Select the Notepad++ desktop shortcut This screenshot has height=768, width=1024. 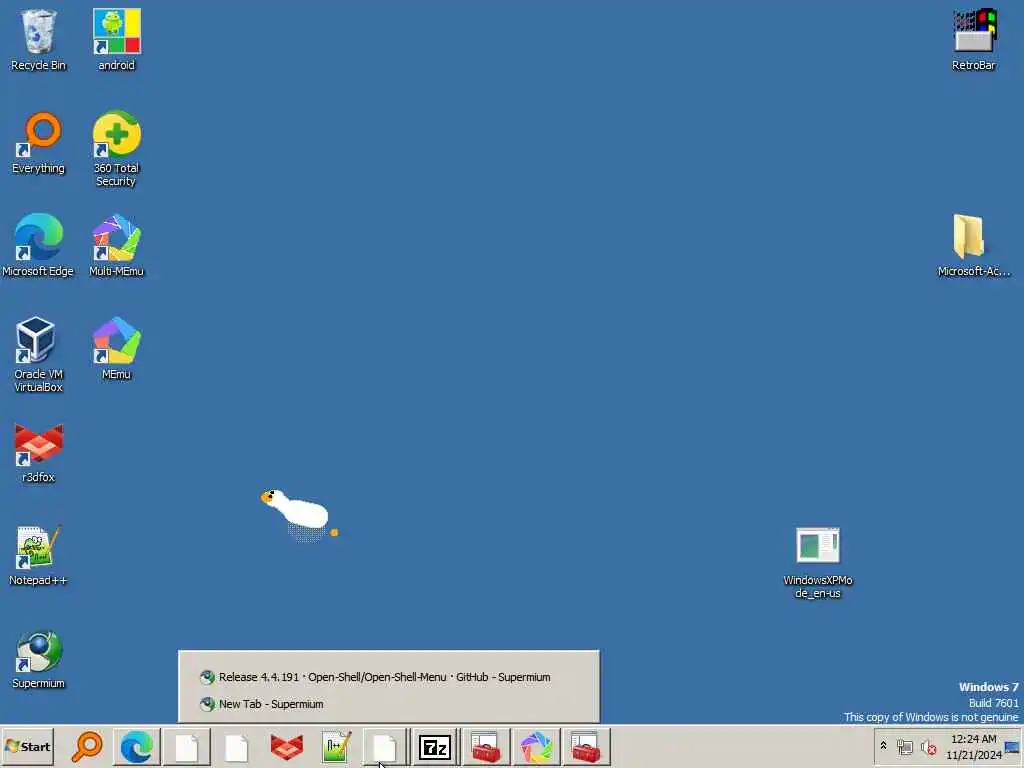(x=38, y=555)
